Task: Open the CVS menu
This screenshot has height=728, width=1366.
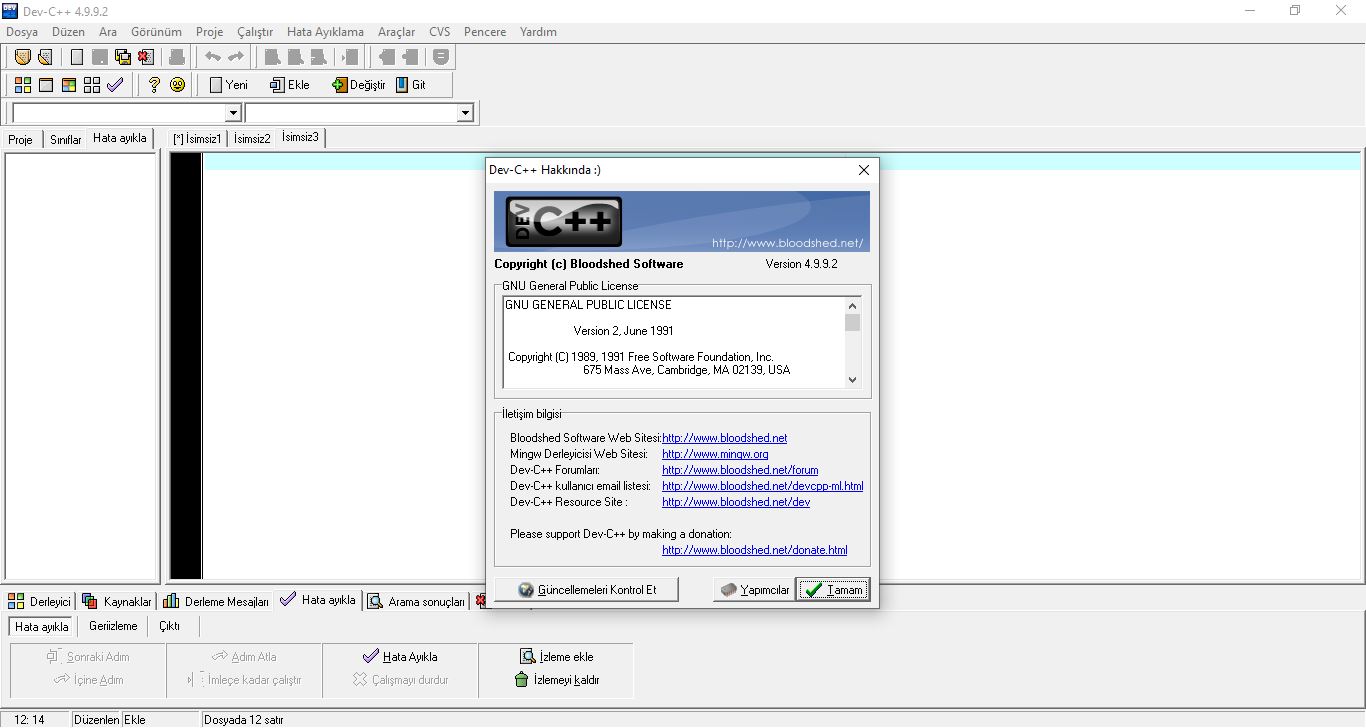Action: (x=440, y=32)
